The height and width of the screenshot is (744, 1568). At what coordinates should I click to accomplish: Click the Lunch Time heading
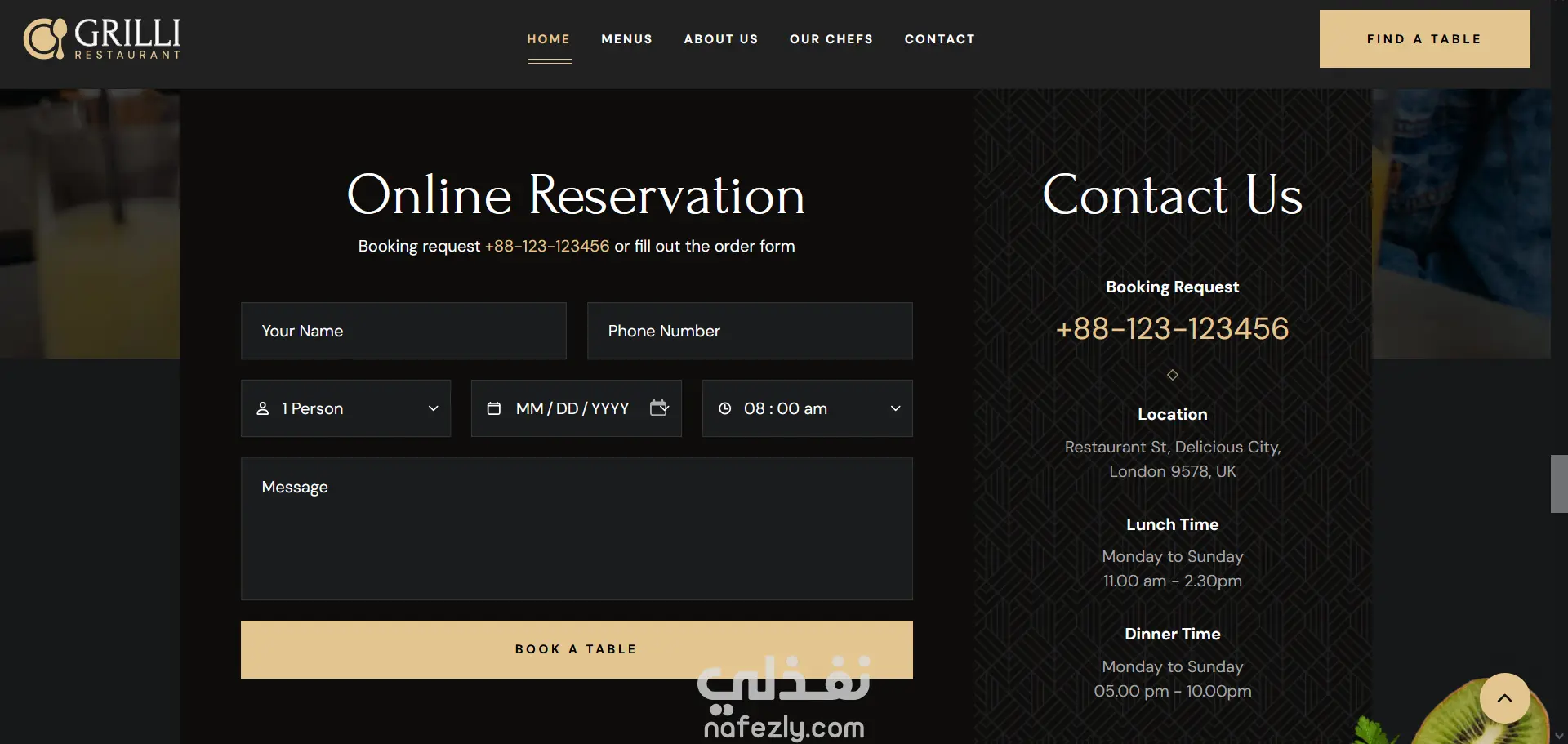1172,524
